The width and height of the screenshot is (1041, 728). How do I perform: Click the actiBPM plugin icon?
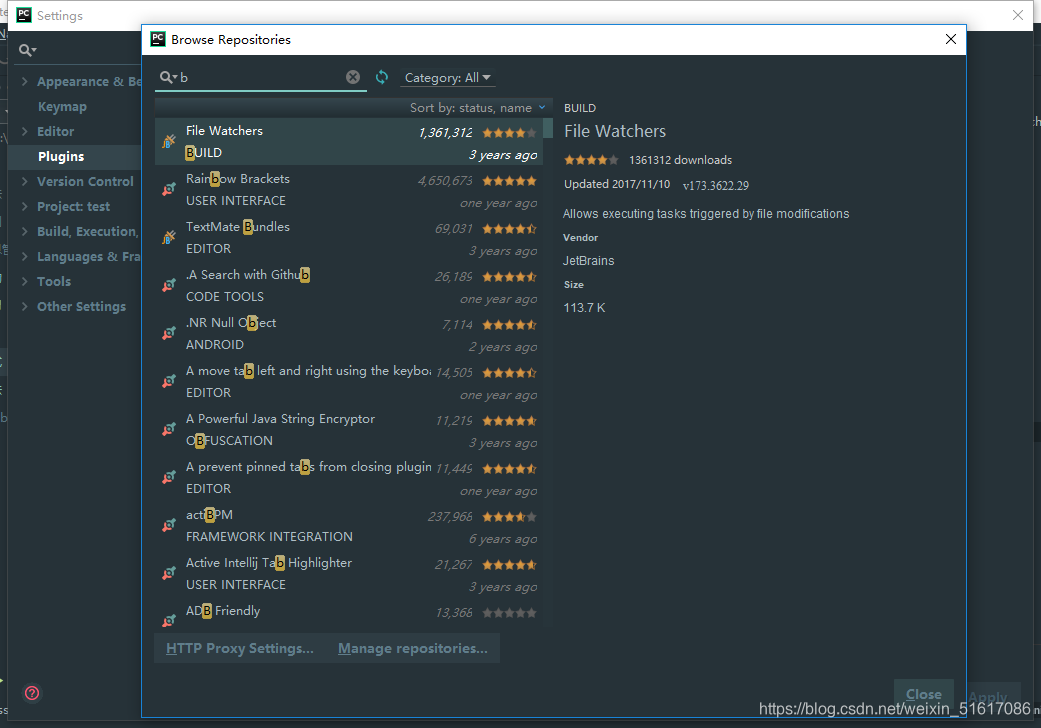tap(169, 526)
